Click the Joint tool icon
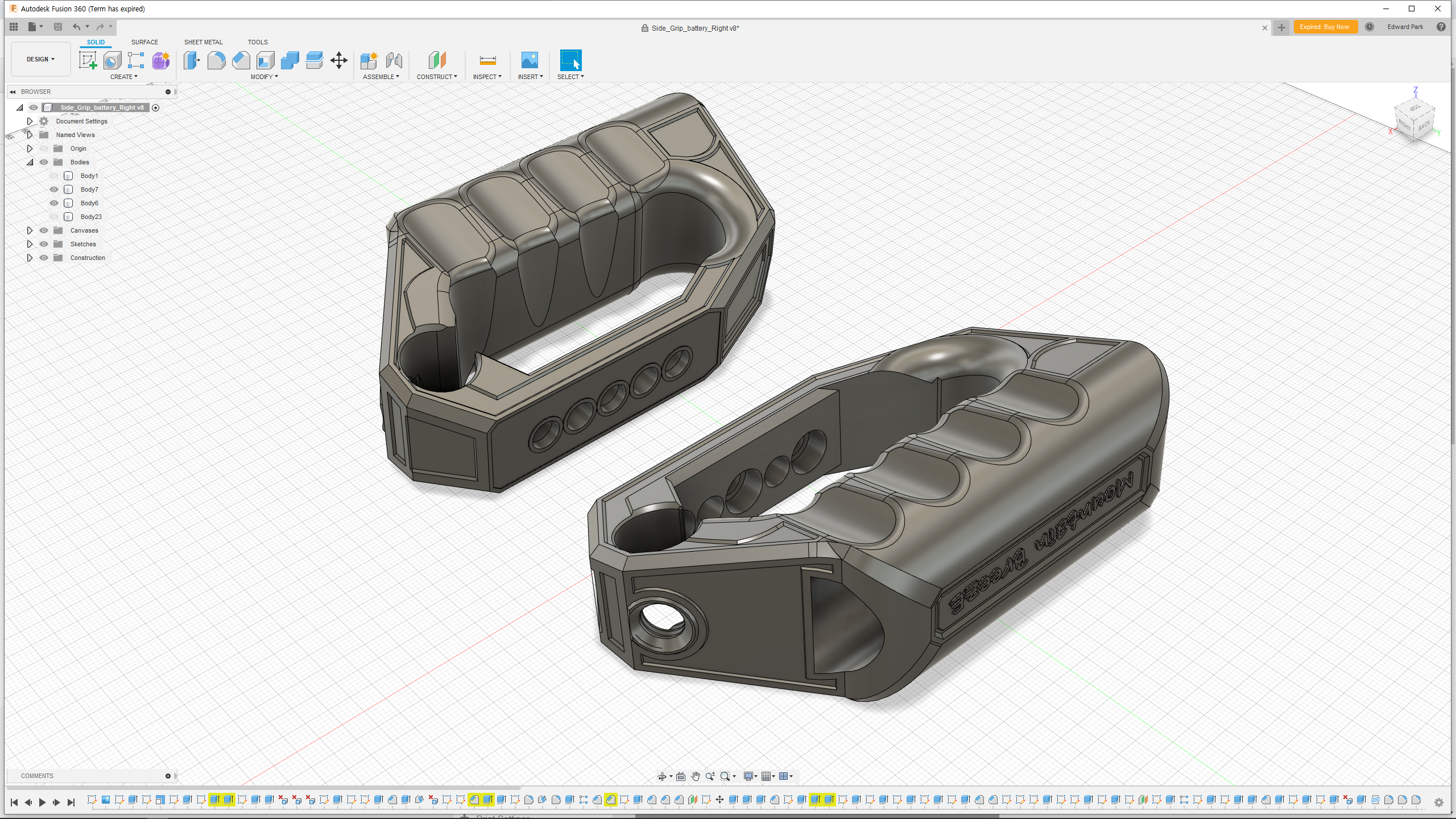1456x819 pixels. (x=394, y=60)
